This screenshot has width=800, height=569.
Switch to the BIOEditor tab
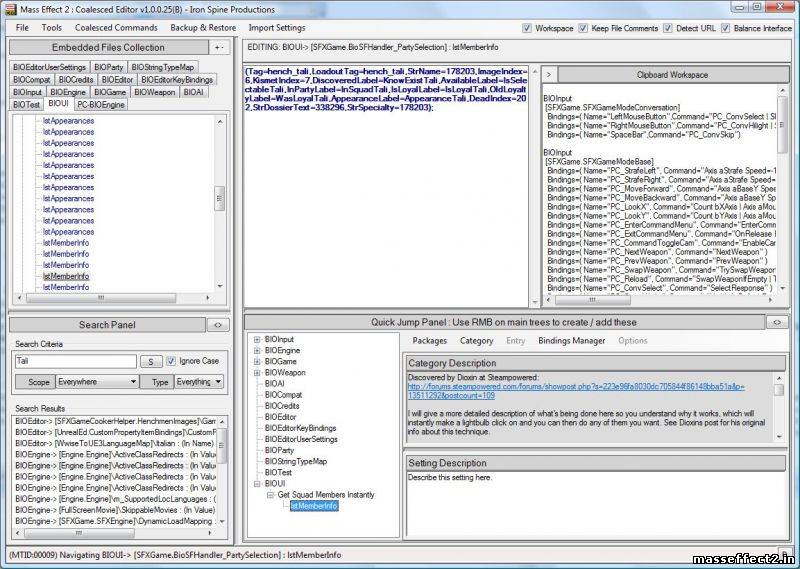117,80
